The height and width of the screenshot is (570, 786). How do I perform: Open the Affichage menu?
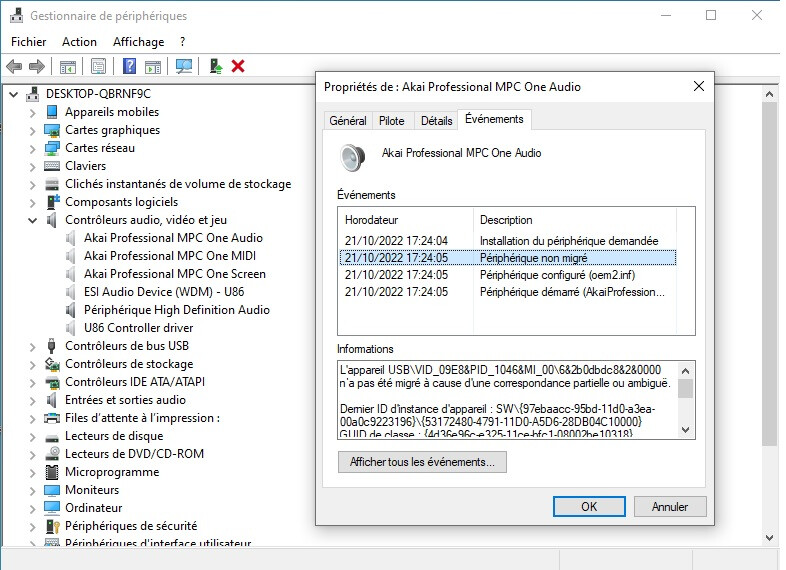point(138,42)
